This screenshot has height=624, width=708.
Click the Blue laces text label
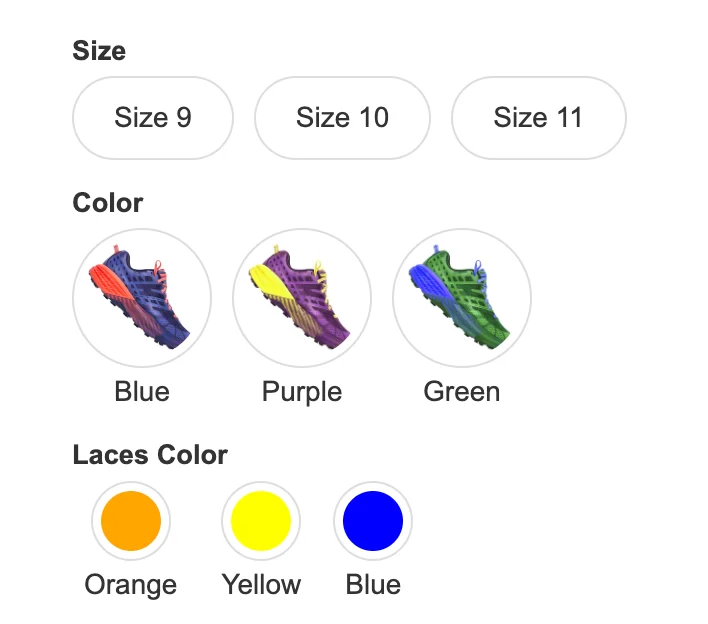coord(373,584)
